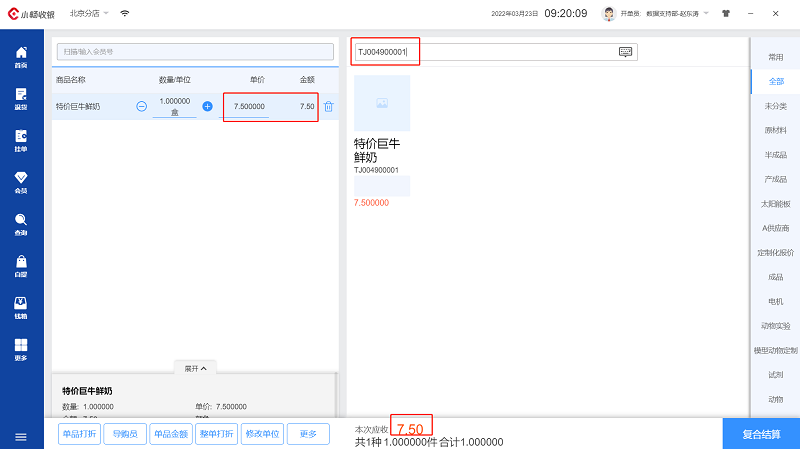Click the member number scan input field

click(194, 51)
